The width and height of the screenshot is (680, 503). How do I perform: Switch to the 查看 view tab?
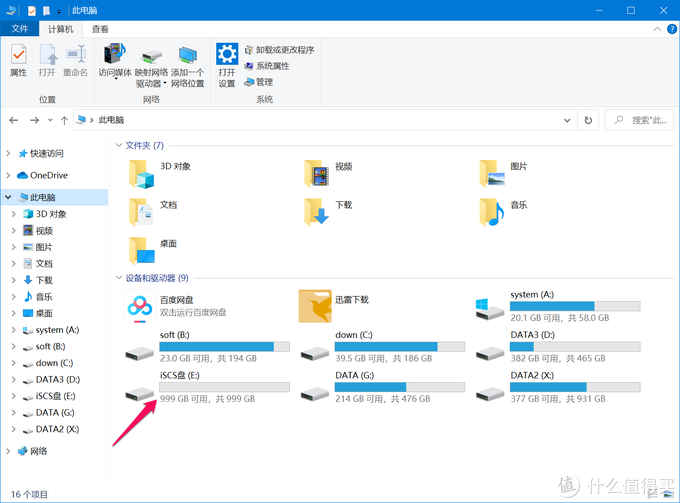tap(100, 29)
